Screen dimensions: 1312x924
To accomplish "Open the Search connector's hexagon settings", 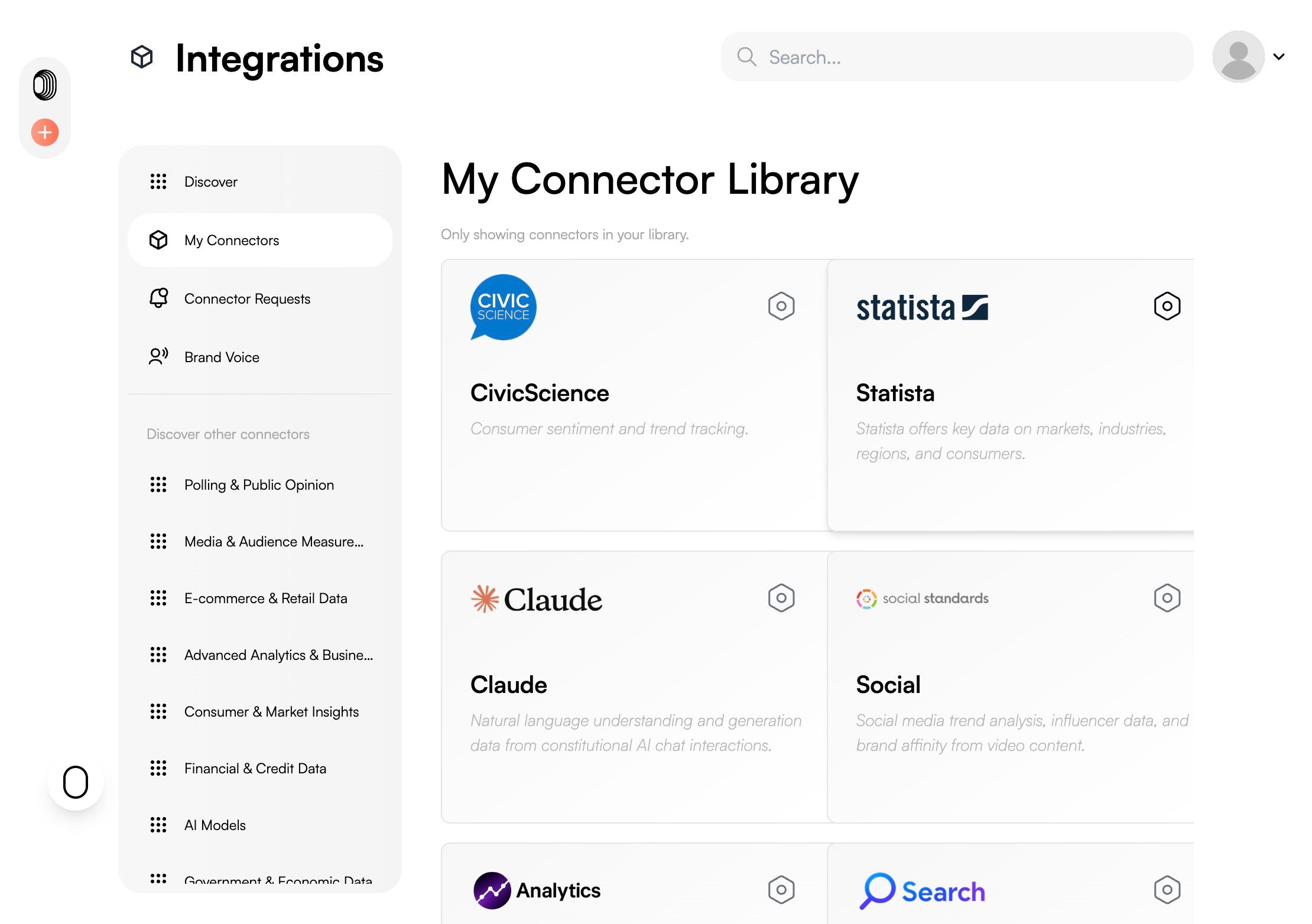I will [1167, 890].
